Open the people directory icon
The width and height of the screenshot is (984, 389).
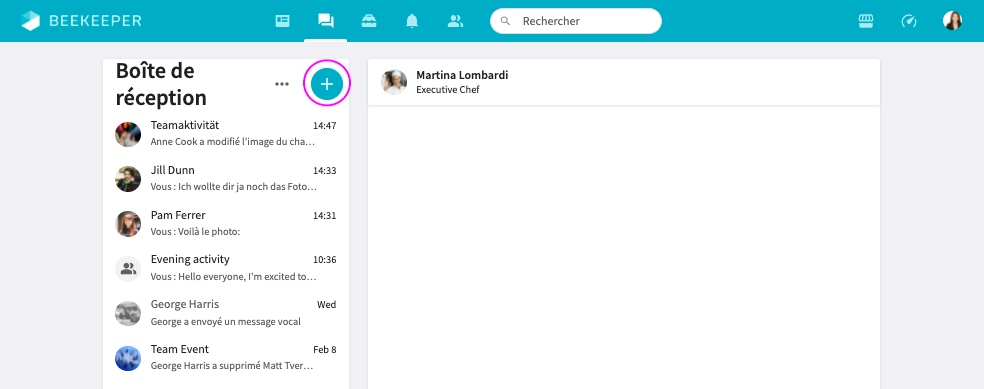click(455, 21)
